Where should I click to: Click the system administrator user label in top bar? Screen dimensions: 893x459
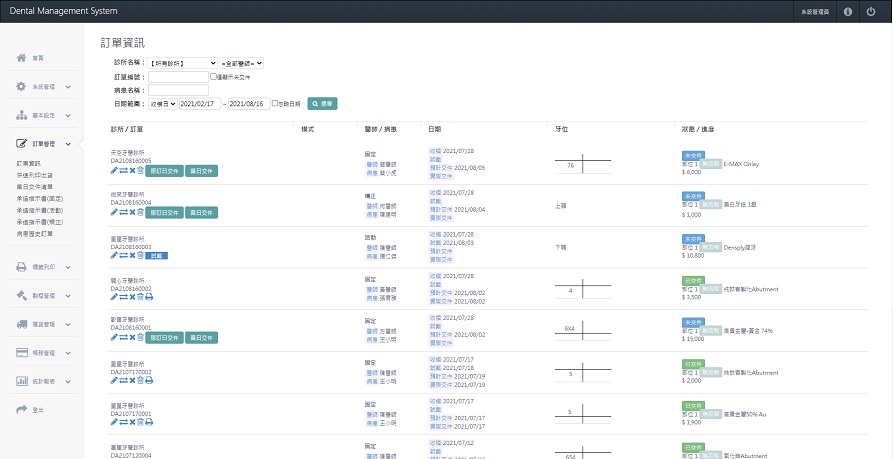(x=814, y=11)
